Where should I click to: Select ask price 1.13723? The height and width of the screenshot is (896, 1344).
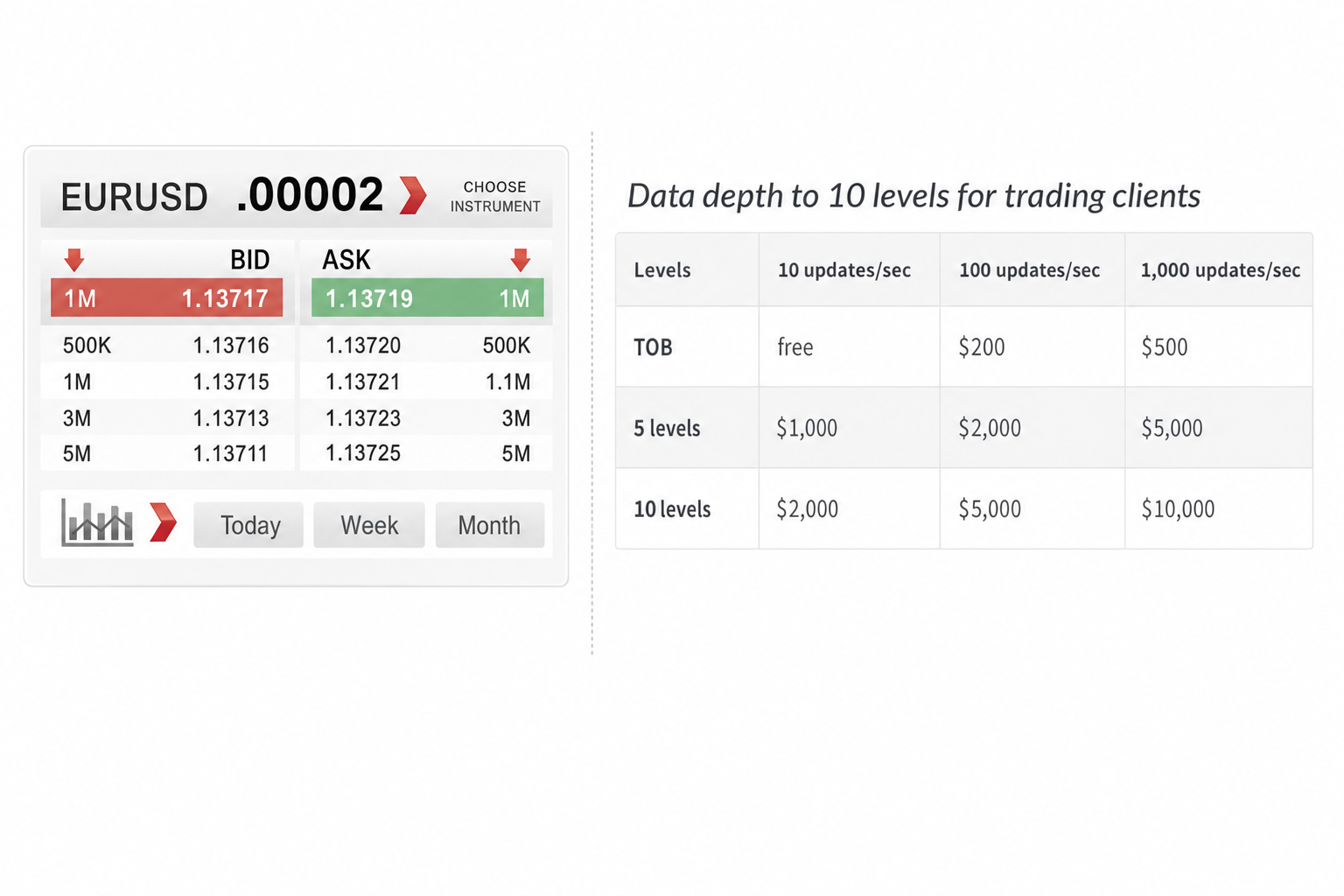[x=363, y=418]
